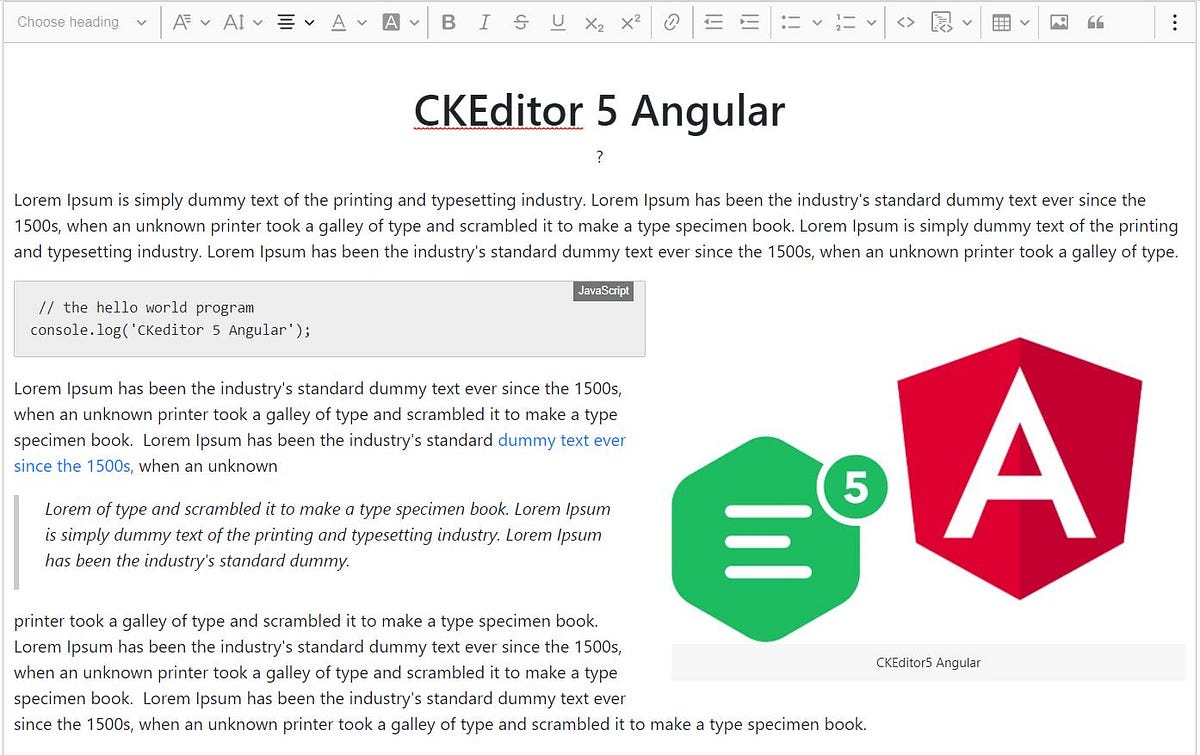Expand the insert table dropdown arrow
Viewport: 1200px width, 755px height.
pos(1027,21)
